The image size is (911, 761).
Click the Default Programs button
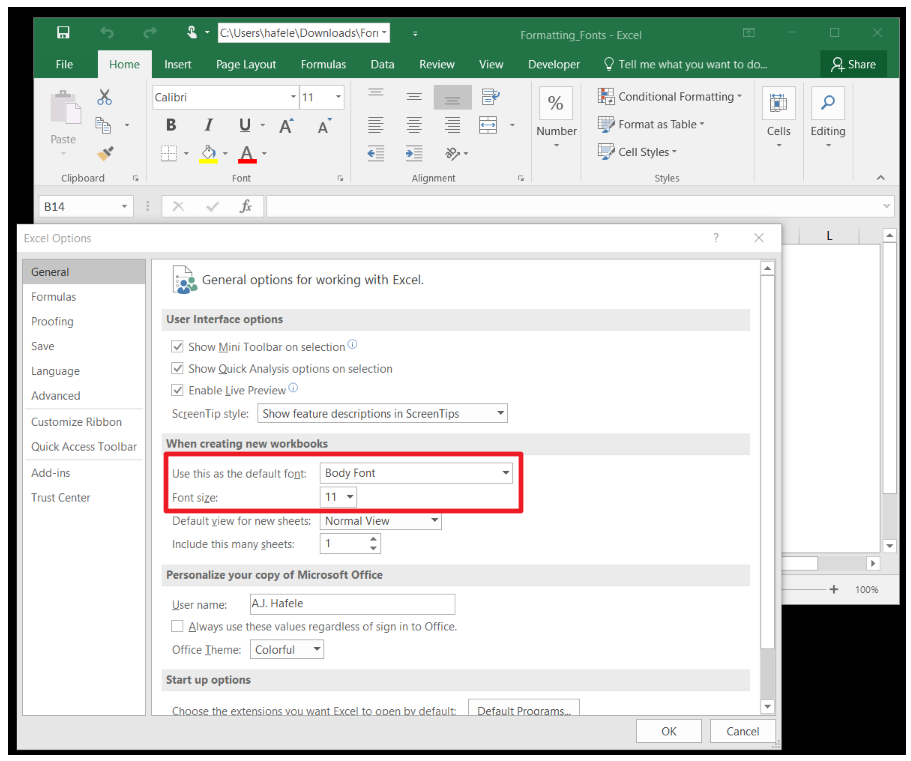click(523, 710)
